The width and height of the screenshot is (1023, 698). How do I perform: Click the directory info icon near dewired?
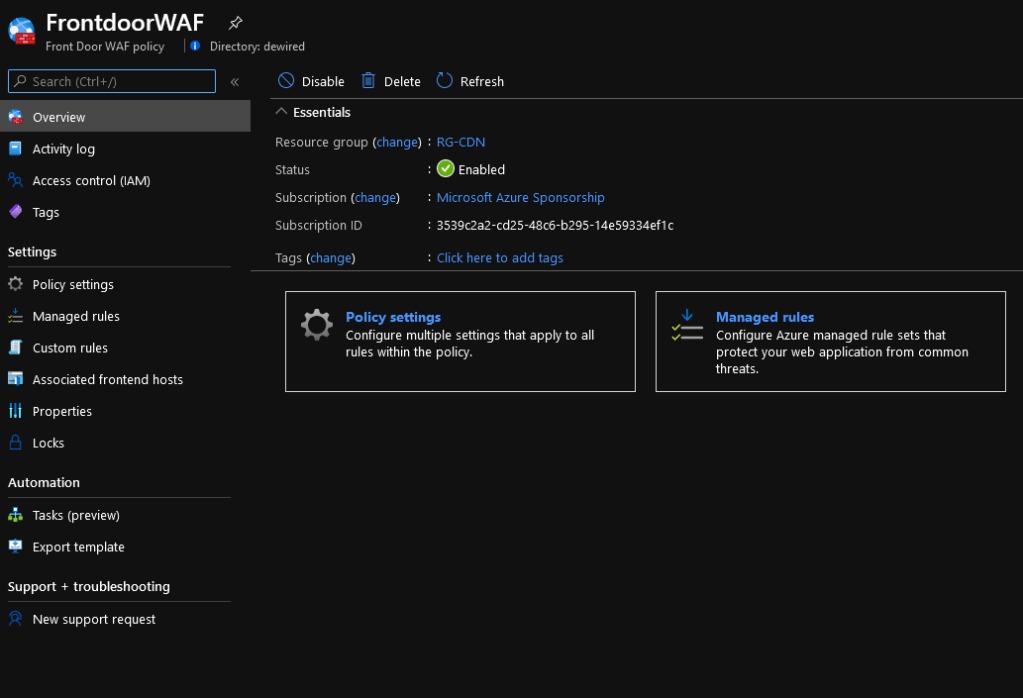click(195, 46)
